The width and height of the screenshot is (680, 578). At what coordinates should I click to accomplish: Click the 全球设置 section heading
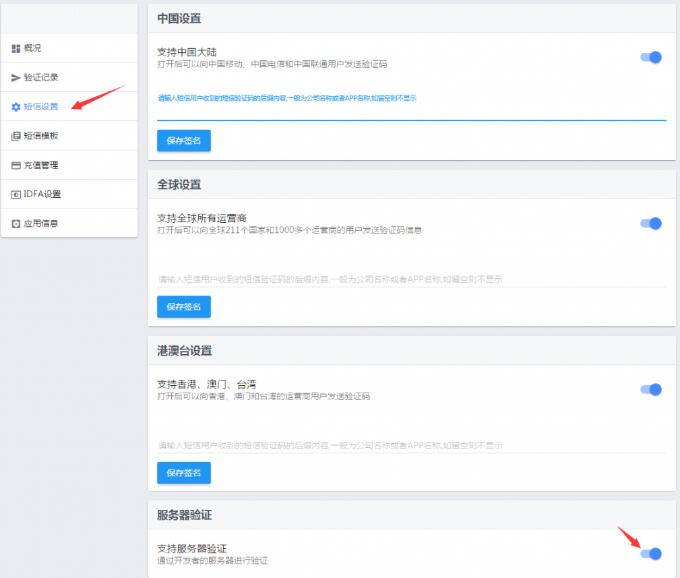[x=179, y=185]
